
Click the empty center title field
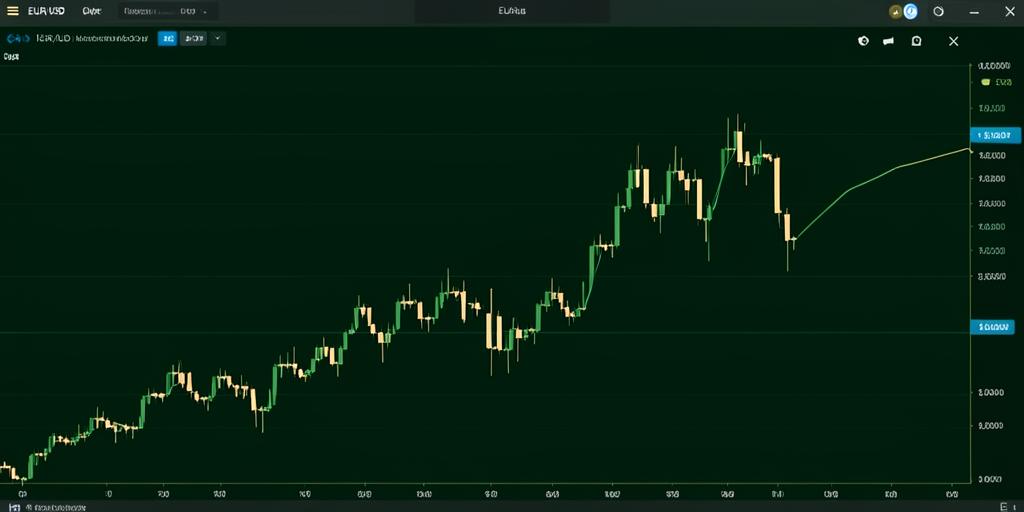[x=512, y=11]
